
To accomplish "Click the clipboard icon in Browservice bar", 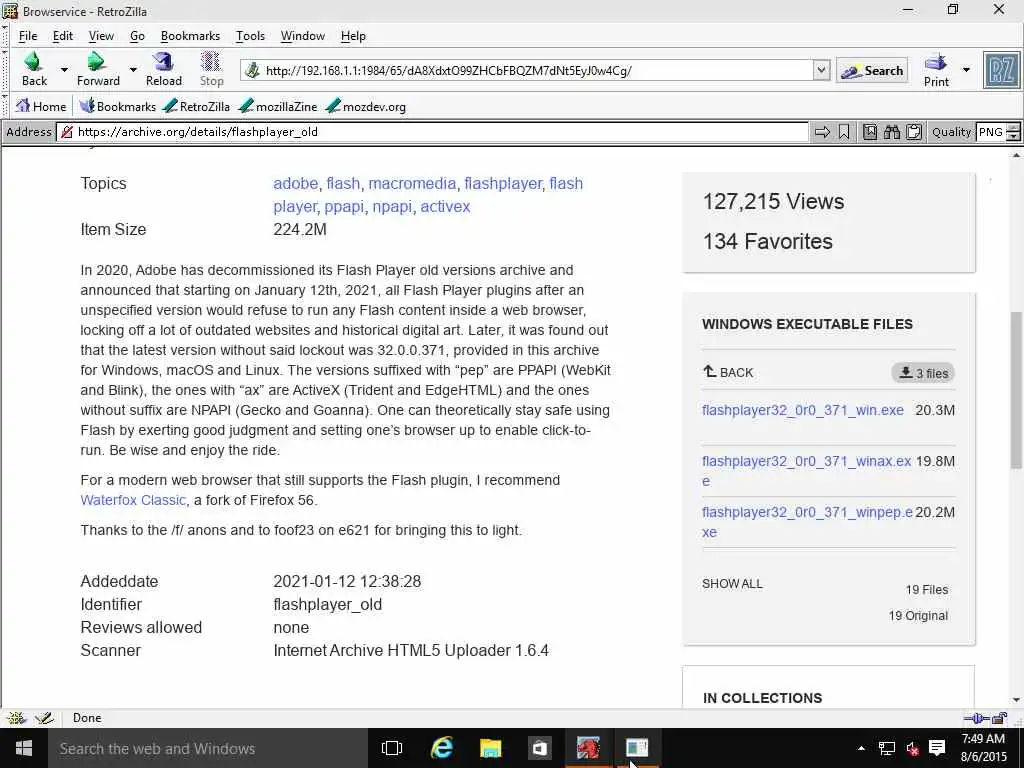I will point(914,132).
